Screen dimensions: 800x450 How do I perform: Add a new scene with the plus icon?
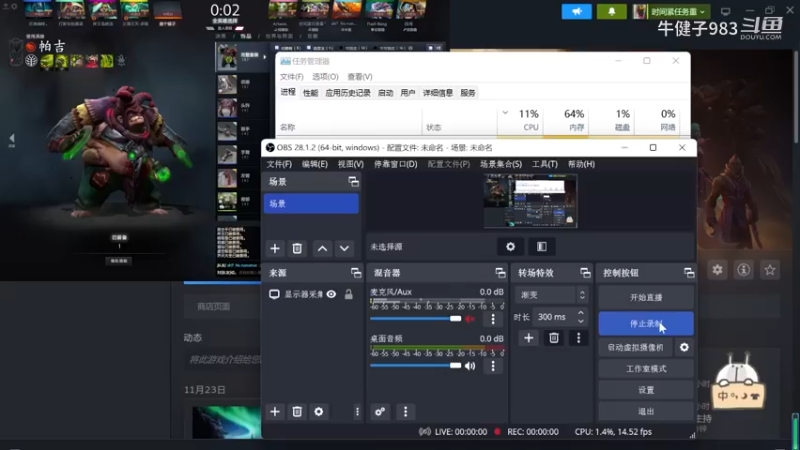click(275, 248)
